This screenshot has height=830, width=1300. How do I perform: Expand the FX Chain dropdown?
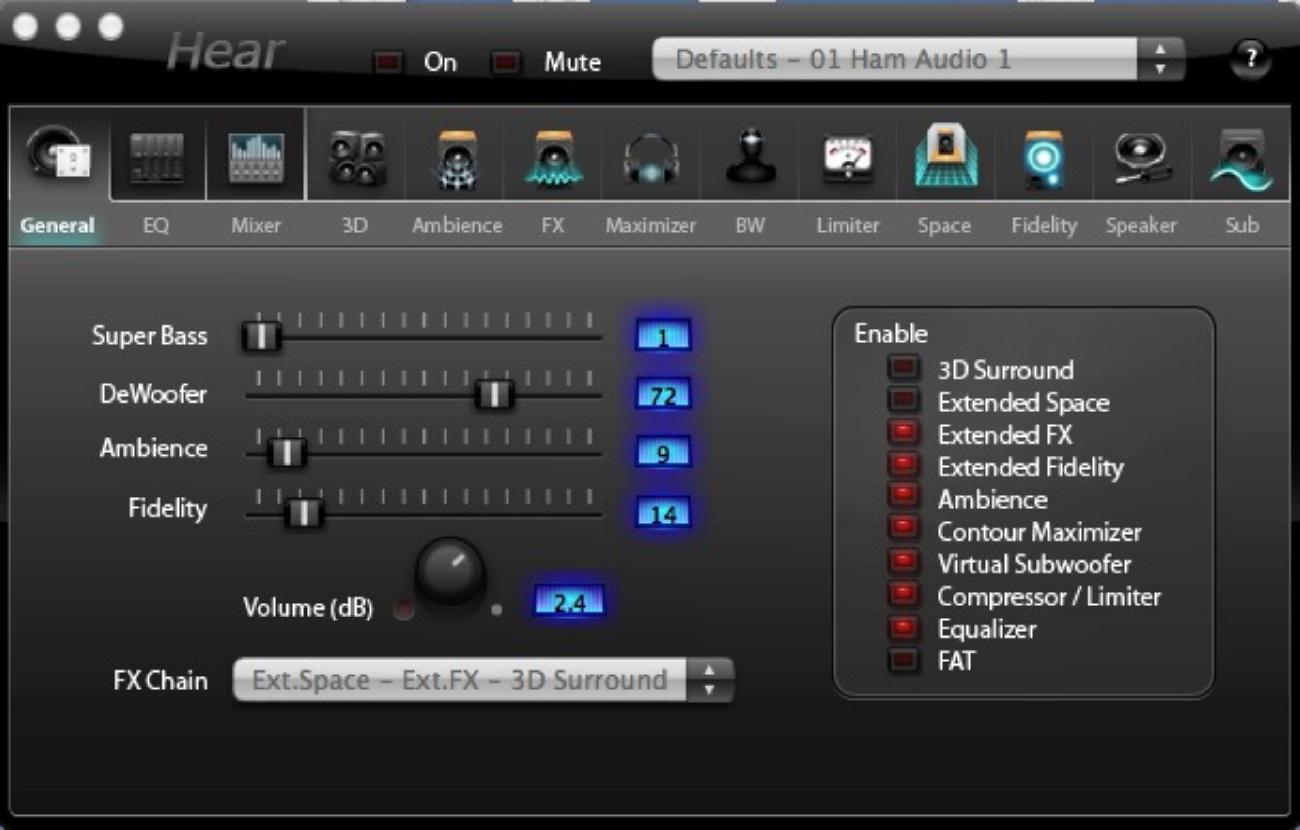[482, 680]
